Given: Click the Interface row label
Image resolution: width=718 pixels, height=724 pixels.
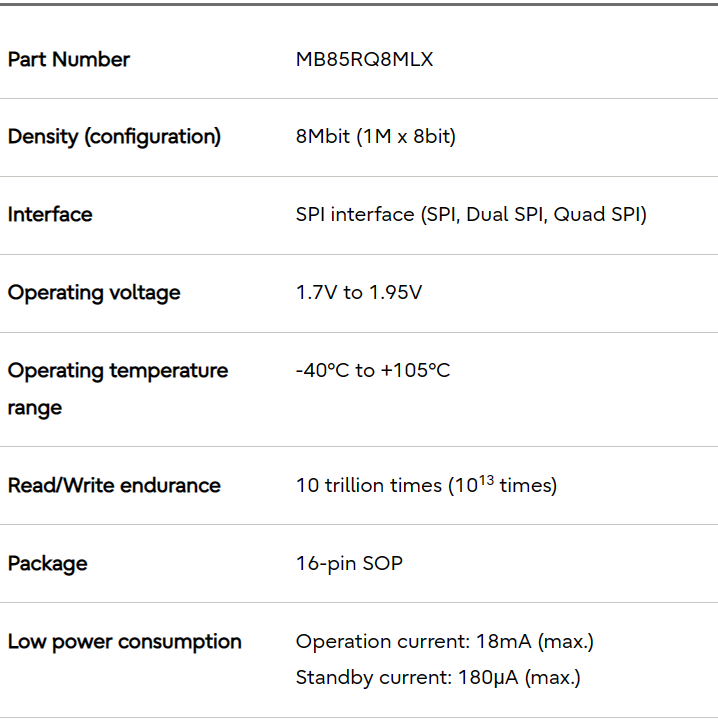Looking at the screenshot, I should 50,215.
